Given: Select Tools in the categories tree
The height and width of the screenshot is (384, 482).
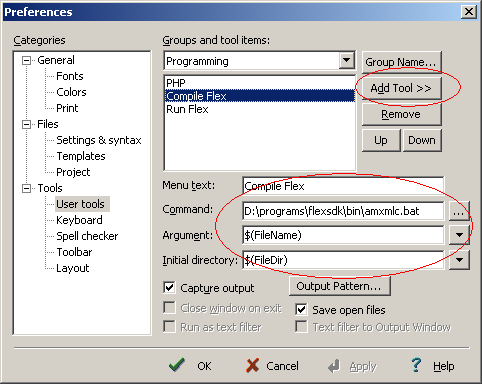Looking at the screenshot, I should point(50,188).
